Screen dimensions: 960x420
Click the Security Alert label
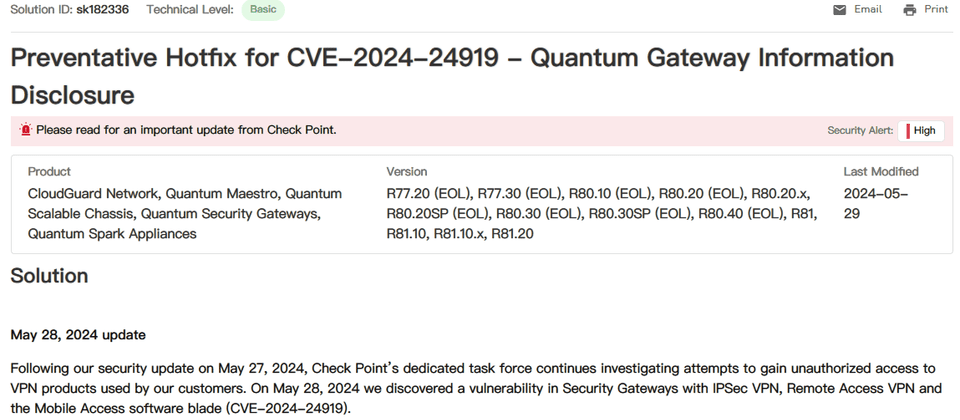click(x=860, y=130)
